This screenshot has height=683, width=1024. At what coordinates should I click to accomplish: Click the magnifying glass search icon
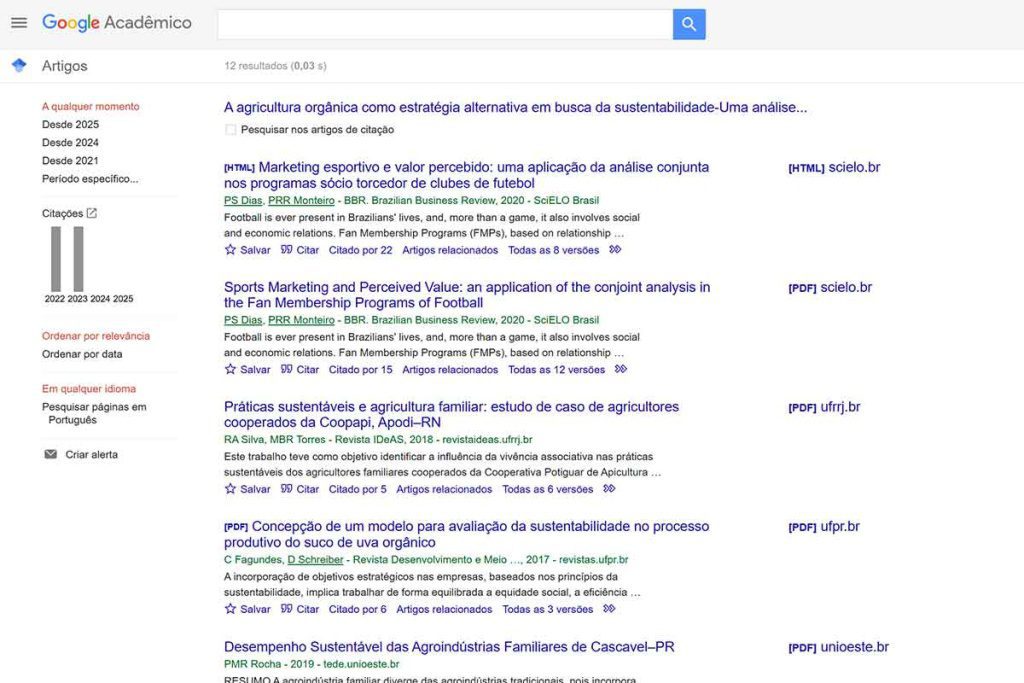coord(688,23)
